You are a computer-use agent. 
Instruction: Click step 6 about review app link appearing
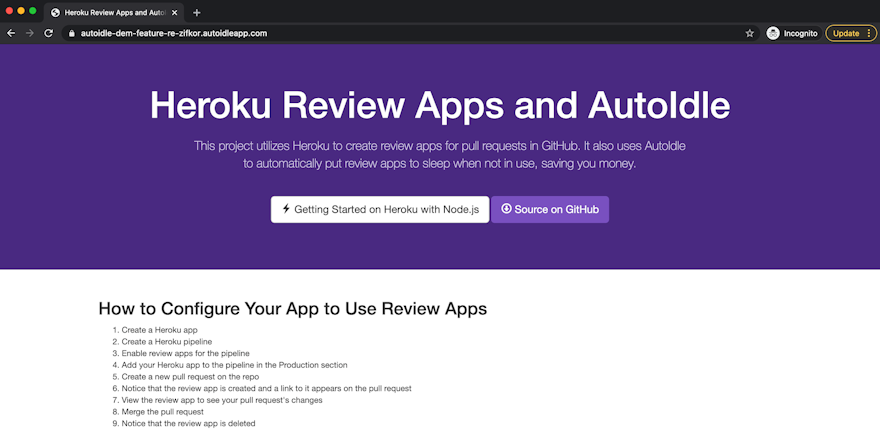pyautogui.click(x=267, y=388)
